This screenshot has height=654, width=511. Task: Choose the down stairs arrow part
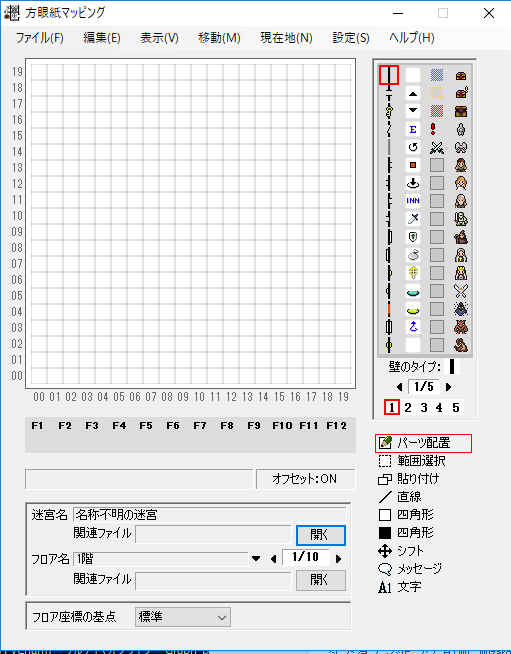[x=413, y=111]
